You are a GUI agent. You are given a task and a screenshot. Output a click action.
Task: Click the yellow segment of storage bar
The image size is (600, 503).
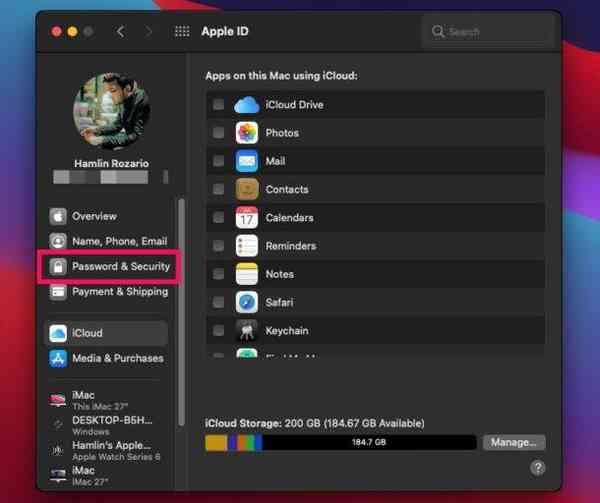click(x=216, y=443)
